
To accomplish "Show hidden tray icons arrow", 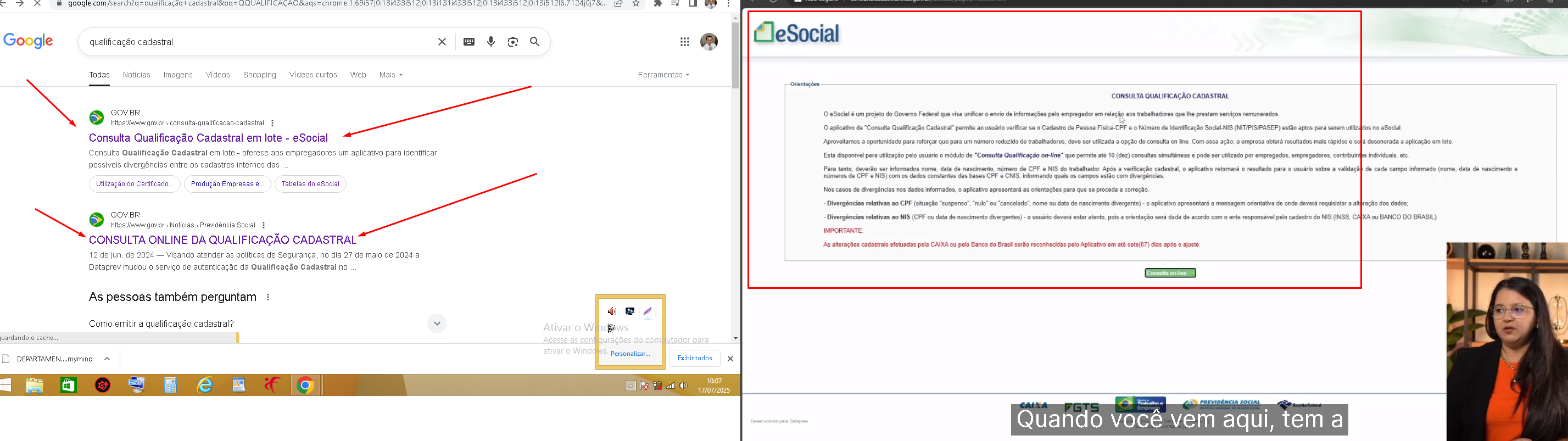I will pos(630,386).
